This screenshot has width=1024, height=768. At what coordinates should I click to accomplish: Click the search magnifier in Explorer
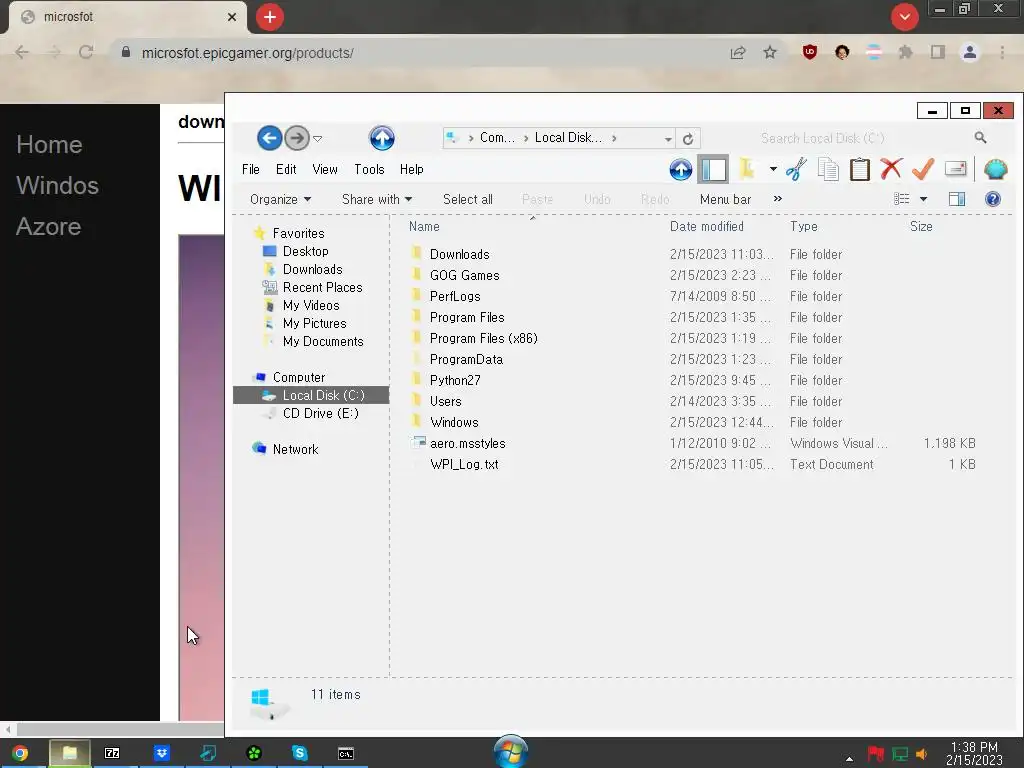click(980, 138)
